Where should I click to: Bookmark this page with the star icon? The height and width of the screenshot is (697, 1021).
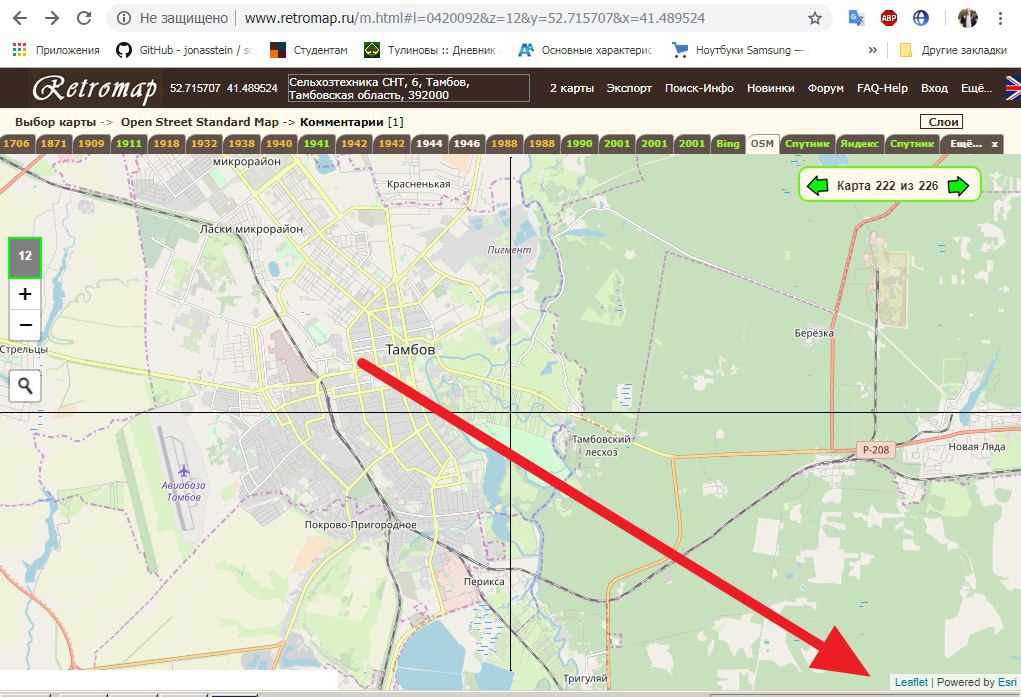tap(815, 18)
